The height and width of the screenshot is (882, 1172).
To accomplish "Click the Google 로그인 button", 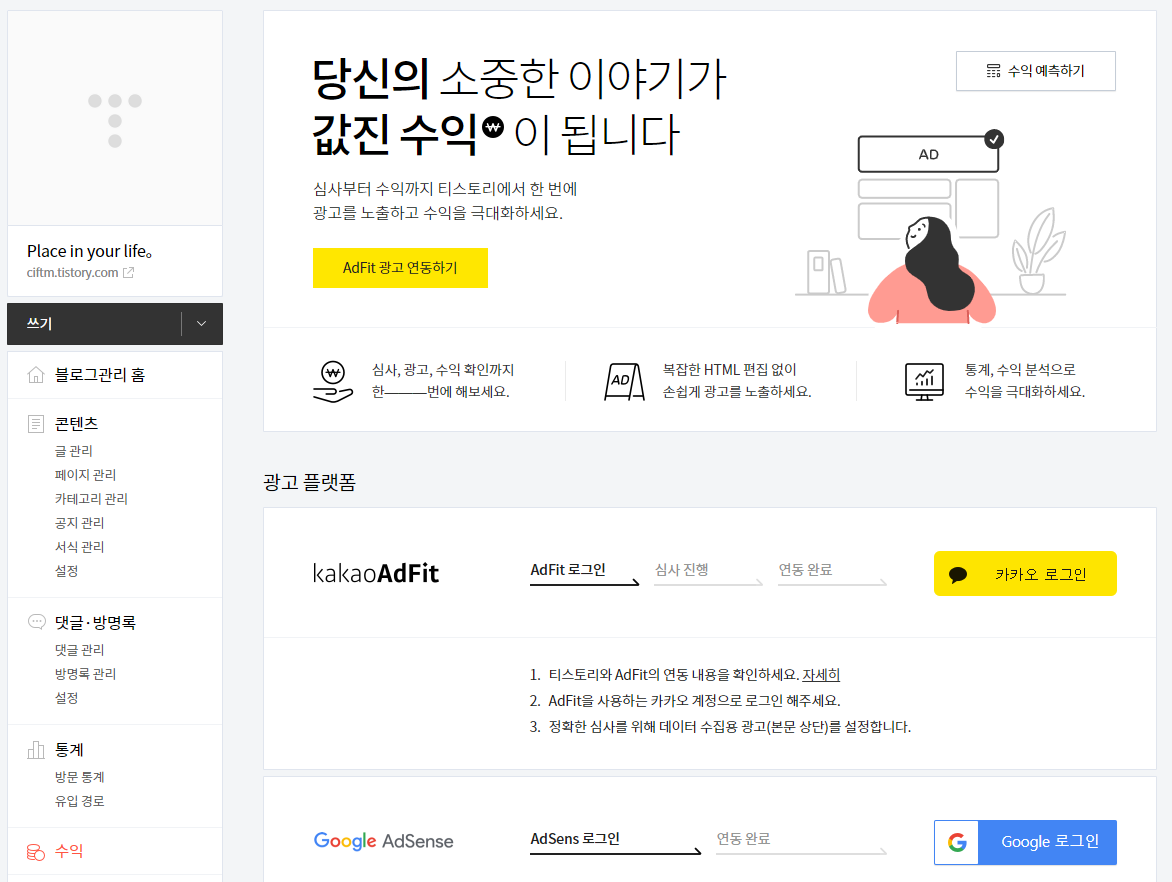I will (1025, 842).
